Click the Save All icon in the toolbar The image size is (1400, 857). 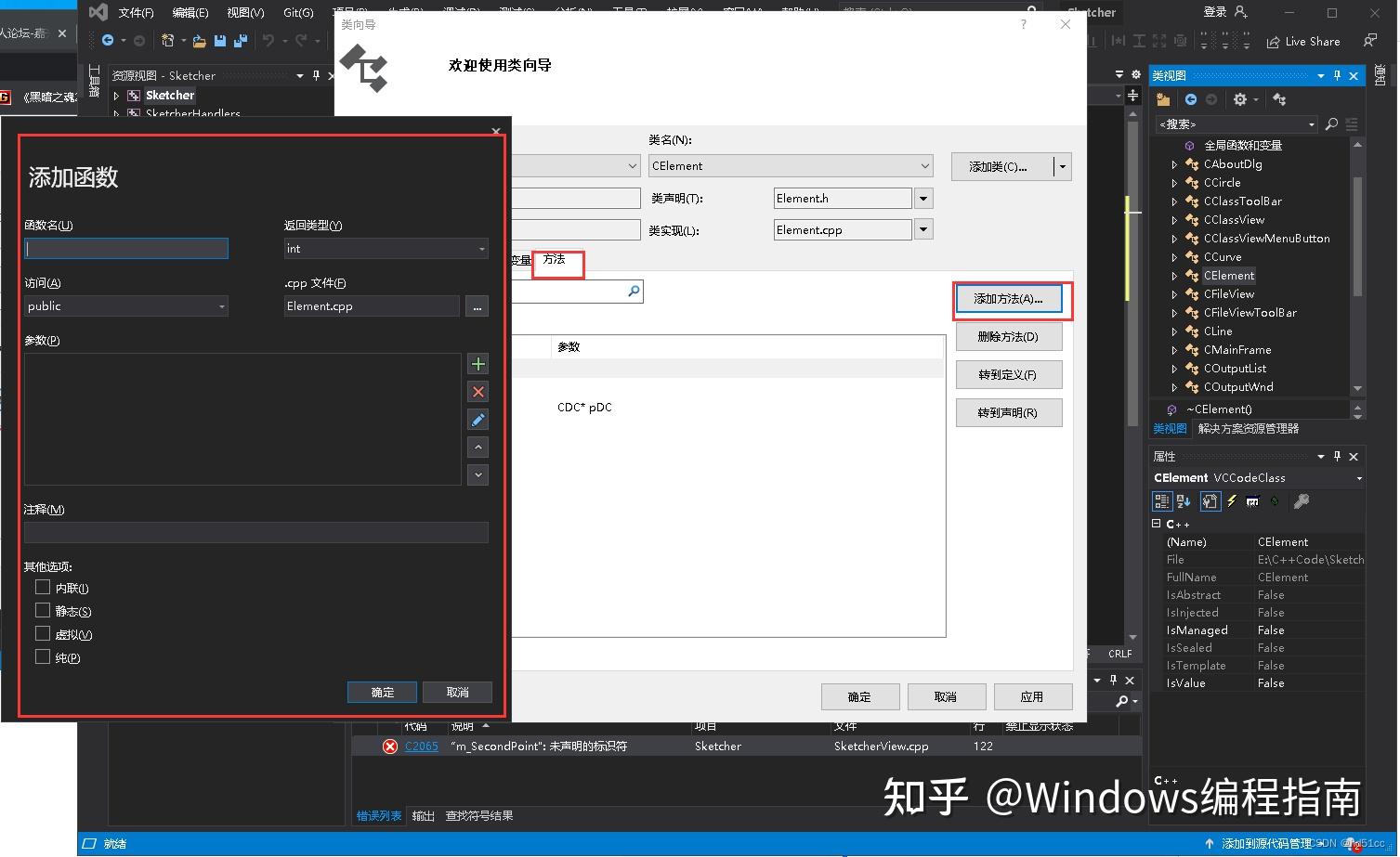point(240,41)
